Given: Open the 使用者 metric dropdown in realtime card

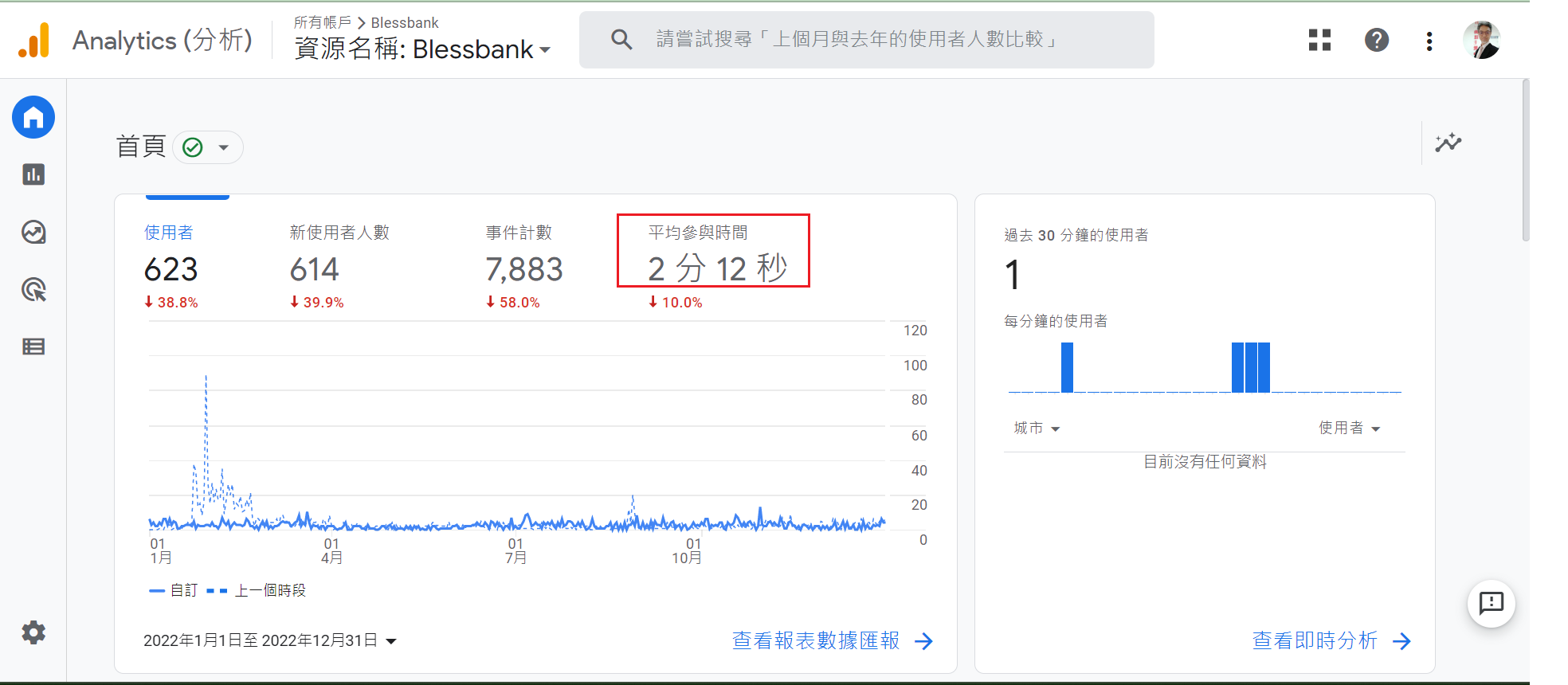Looking at the screenshot, I should (x=1349, y=429).
